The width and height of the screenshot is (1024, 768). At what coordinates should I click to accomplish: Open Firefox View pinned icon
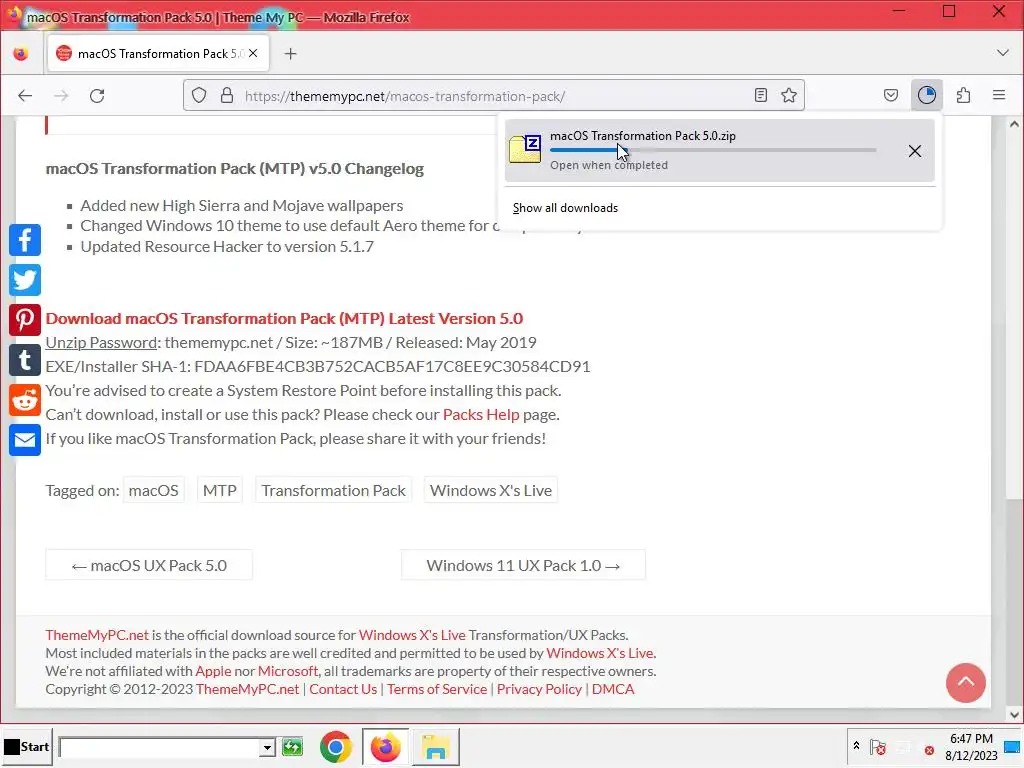(x=21, y=54)
